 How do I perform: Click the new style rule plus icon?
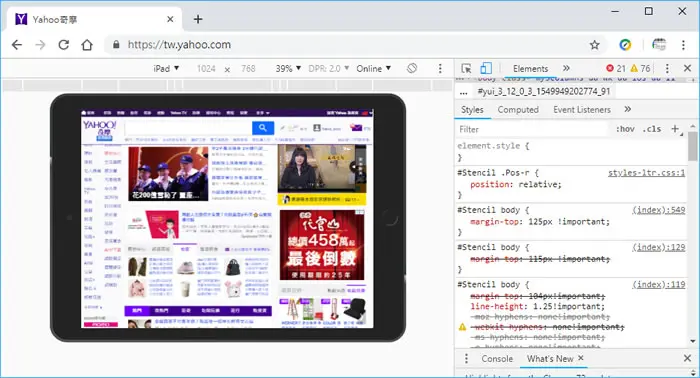pos(675,129)
